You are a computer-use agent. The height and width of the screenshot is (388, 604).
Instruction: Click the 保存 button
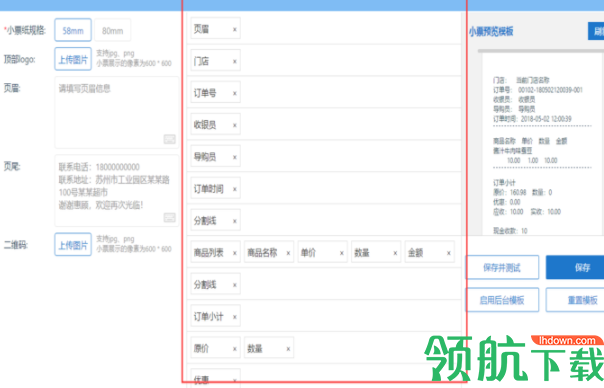coord(575,267)
